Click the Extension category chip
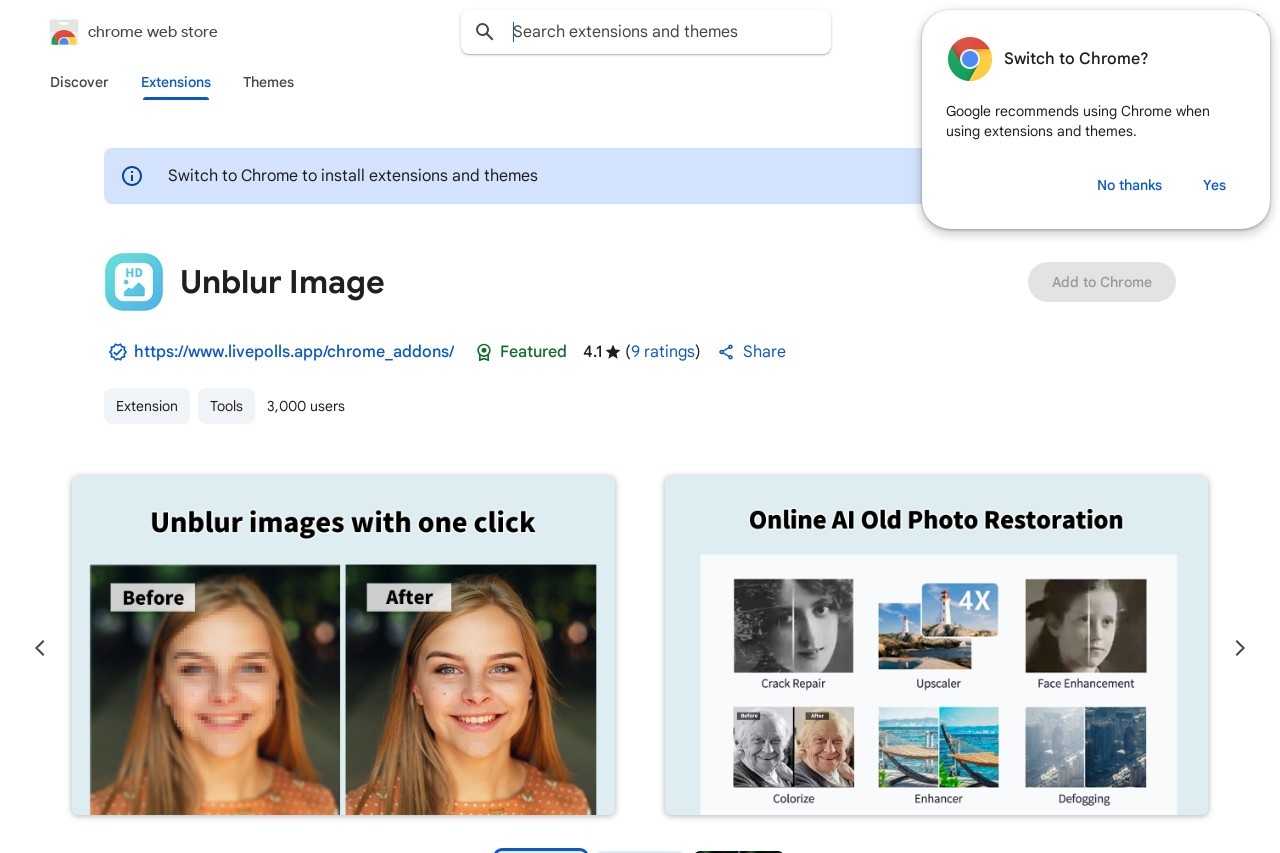Viewport: 1280px width, 853px height. coord(147,406)
